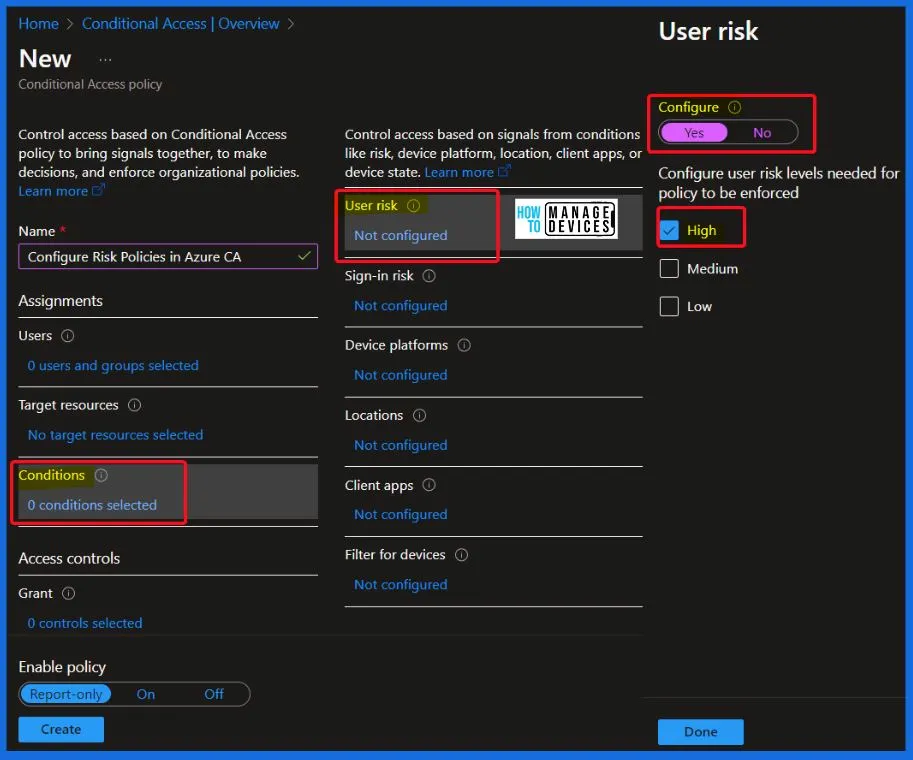The image size is (913, 760).
Task: Click the info icon next to Filter for devices
Action: (x=462, y=555)
